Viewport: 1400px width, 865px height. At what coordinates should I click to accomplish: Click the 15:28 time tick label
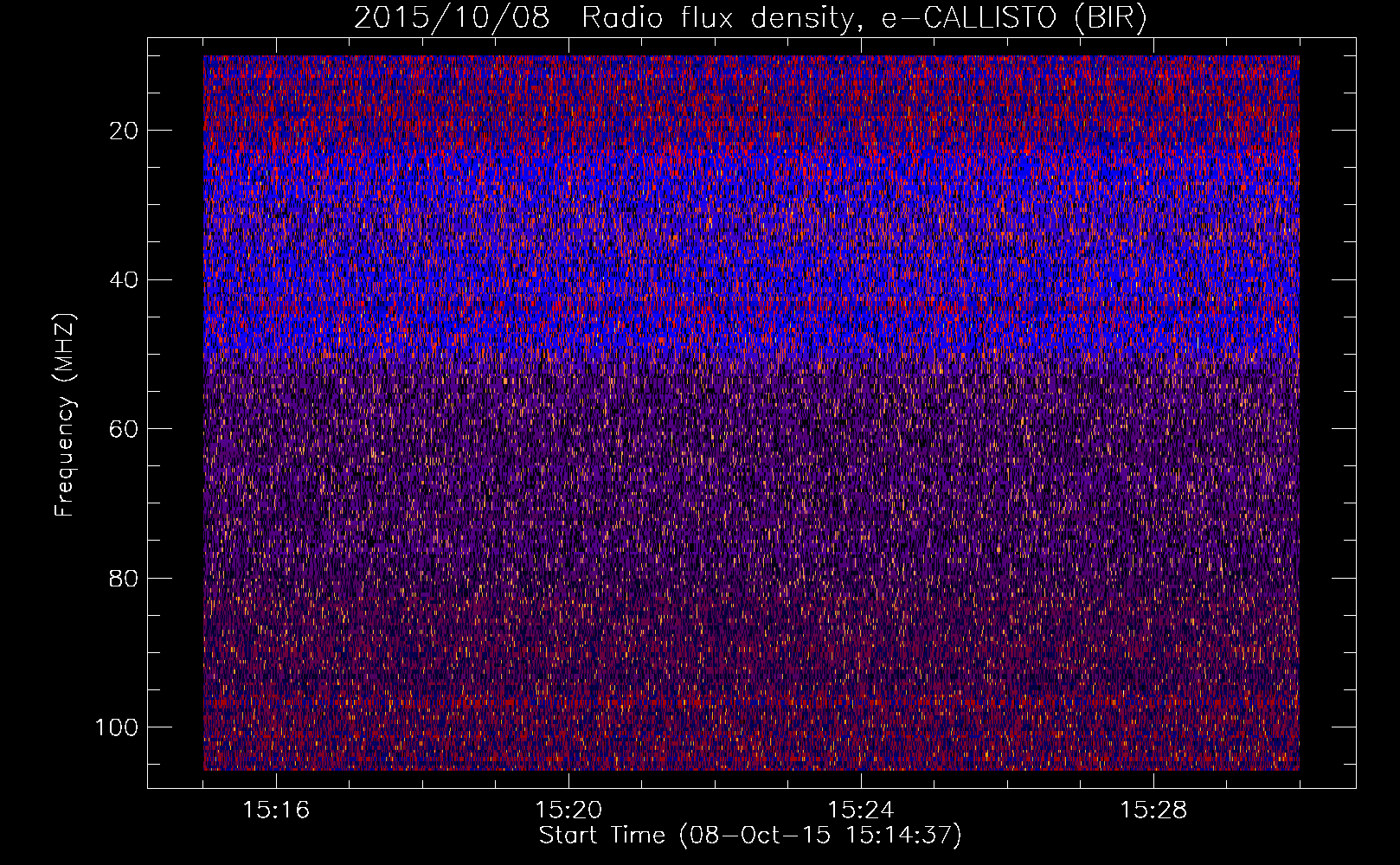pyautogui.click(x=1153, y=811)
